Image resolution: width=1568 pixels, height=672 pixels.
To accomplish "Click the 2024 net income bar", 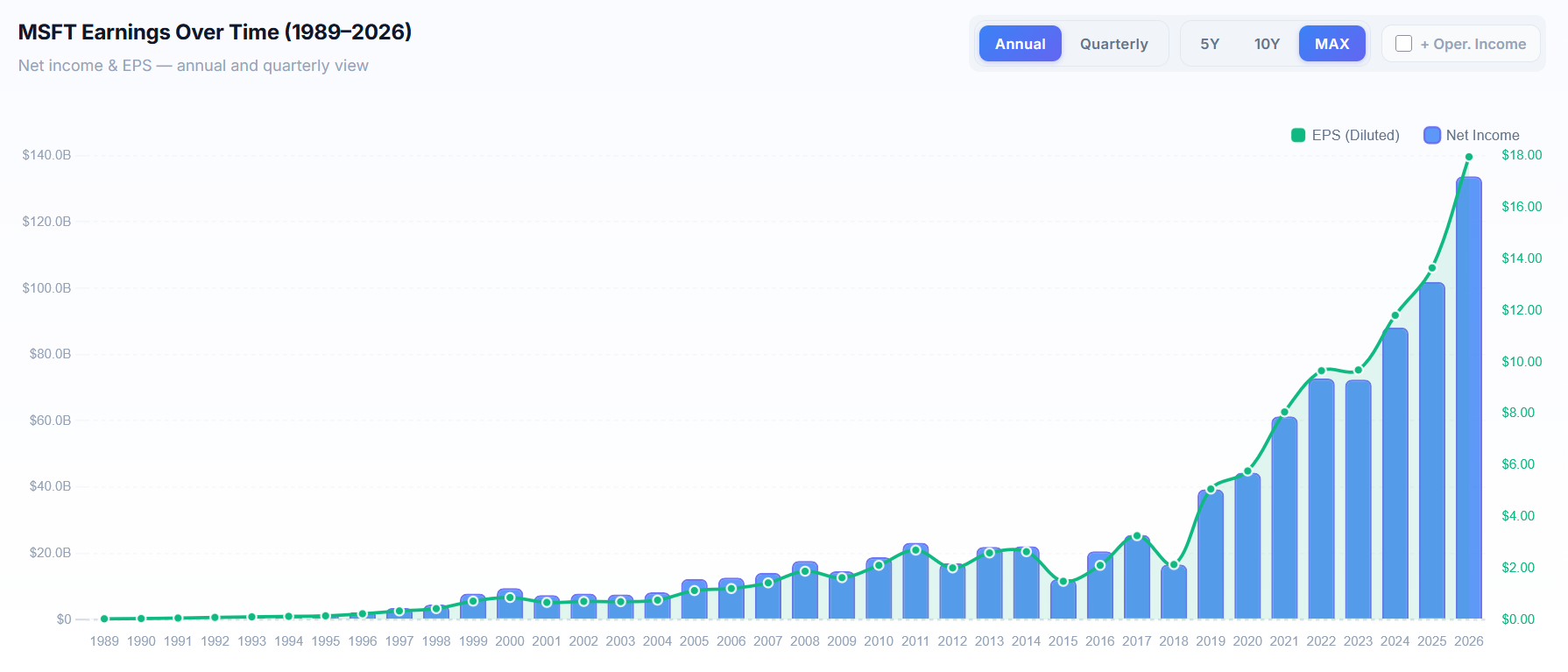I will (x=1395, y=473).
